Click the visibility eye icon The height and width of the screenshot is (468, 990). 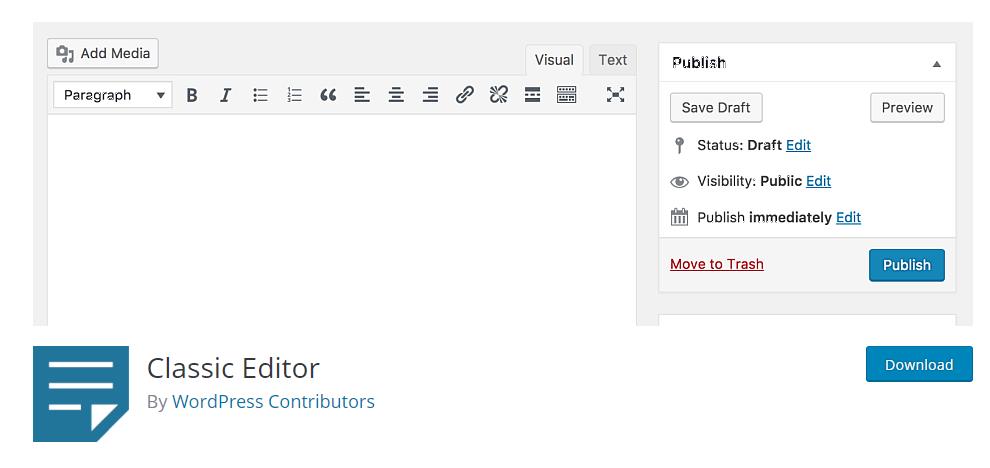point(679,182)
